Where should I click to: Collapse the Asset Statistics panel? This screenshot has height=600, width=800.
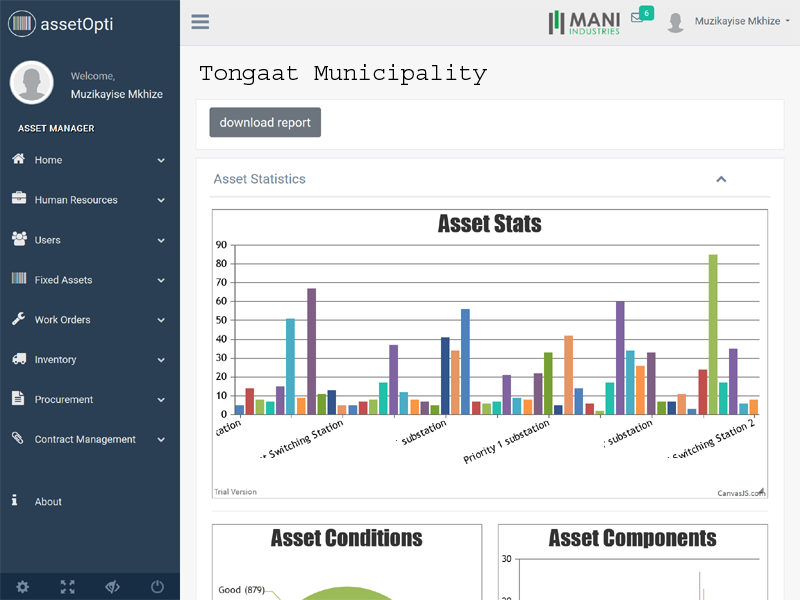click(x=721, y=179)
